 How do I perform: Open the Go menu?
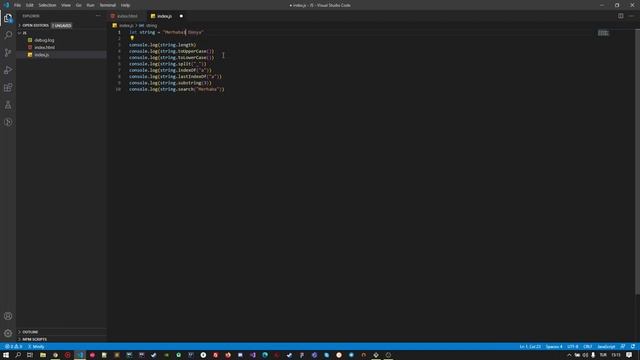78,5
